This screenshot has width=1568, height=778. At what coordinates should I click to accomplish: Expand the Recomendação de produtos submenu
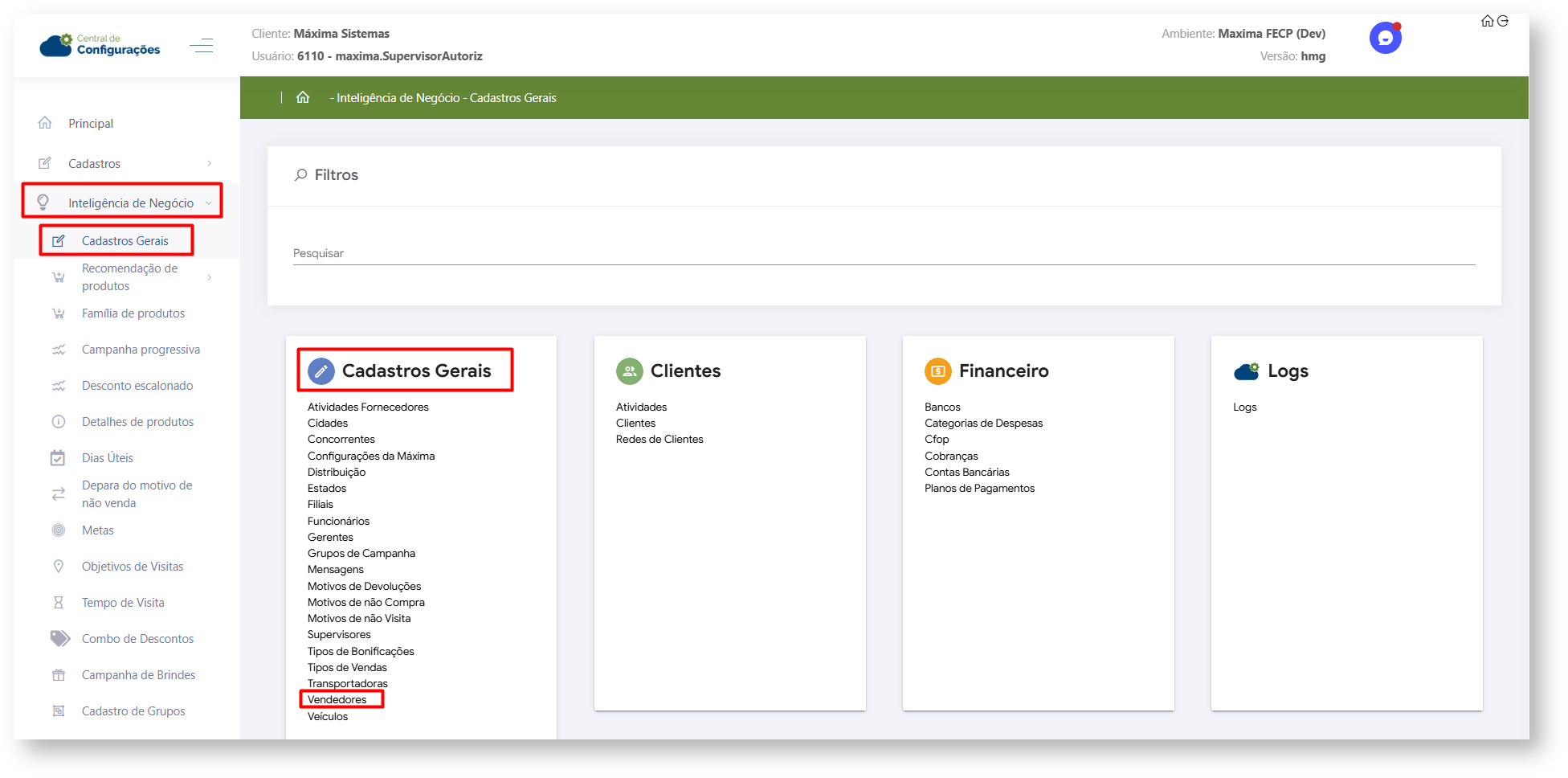pos(210,277)
